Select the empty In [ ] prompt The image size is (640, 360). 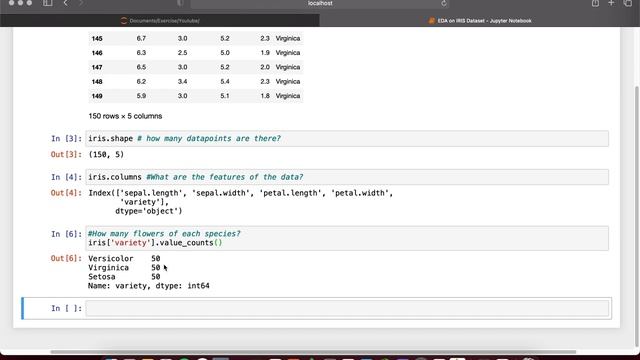pyautogui.click(x=66, y=308)
